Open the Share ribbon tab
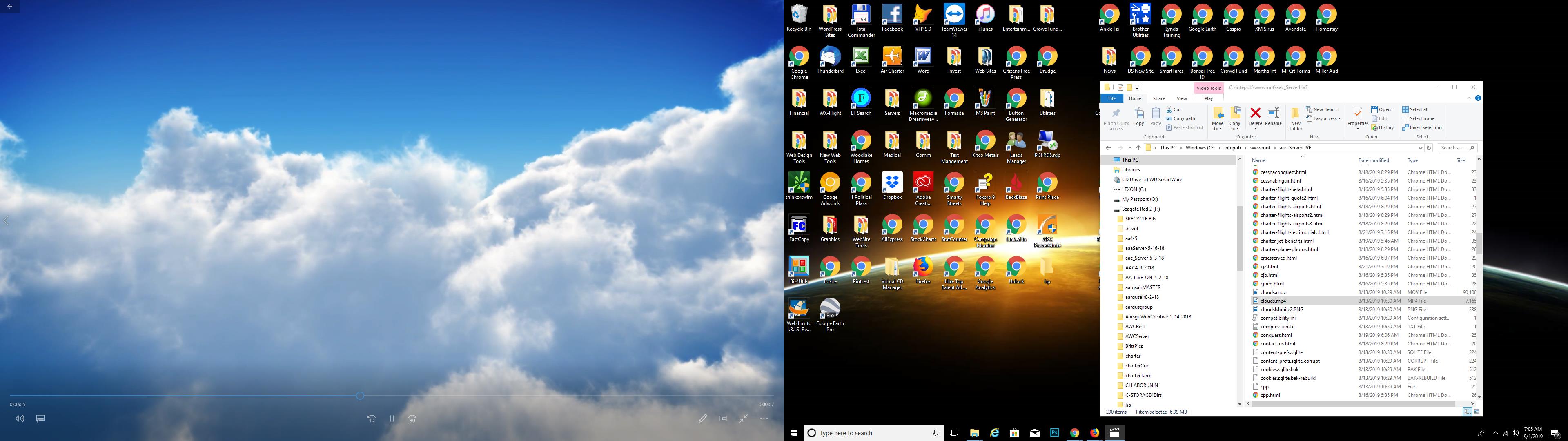The width and height of the screenshot is (1568, 441). pos(1159,99)
